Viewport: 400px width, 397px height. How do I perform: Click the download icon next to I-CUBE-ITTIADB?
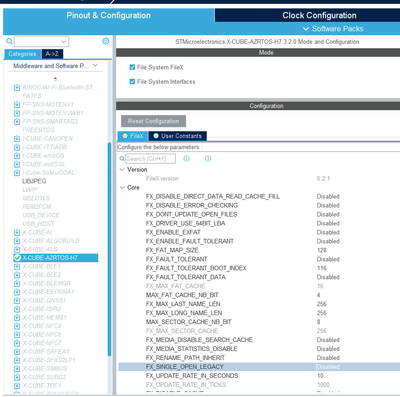[17, 147]
